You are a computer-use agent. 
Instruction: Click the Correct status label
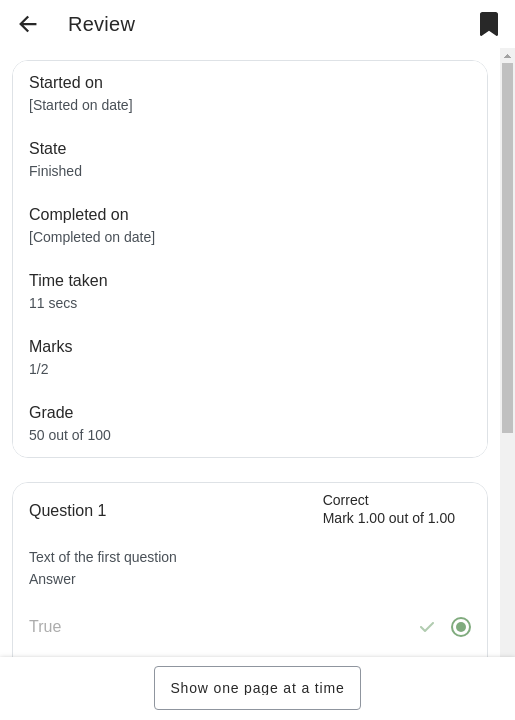pos(346,500)
